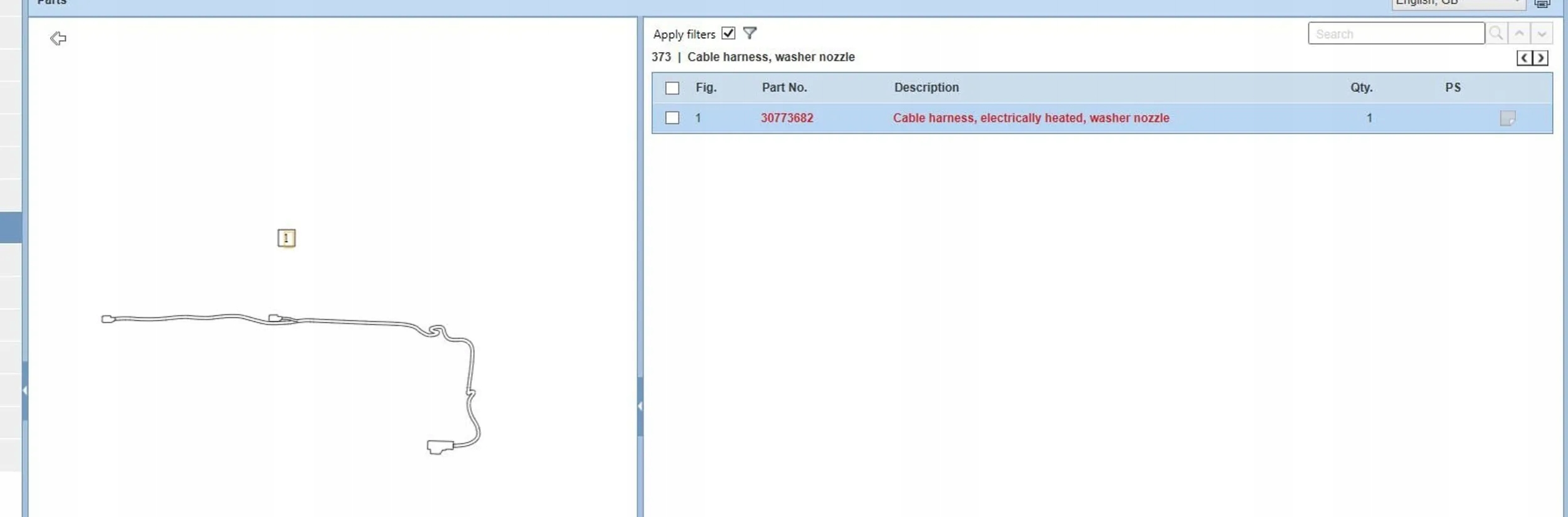This screenshot has width=1568, height=517.
Task: Select Cable harness, electrically heated, washer nozzle
Action: tap(1031, 118)
